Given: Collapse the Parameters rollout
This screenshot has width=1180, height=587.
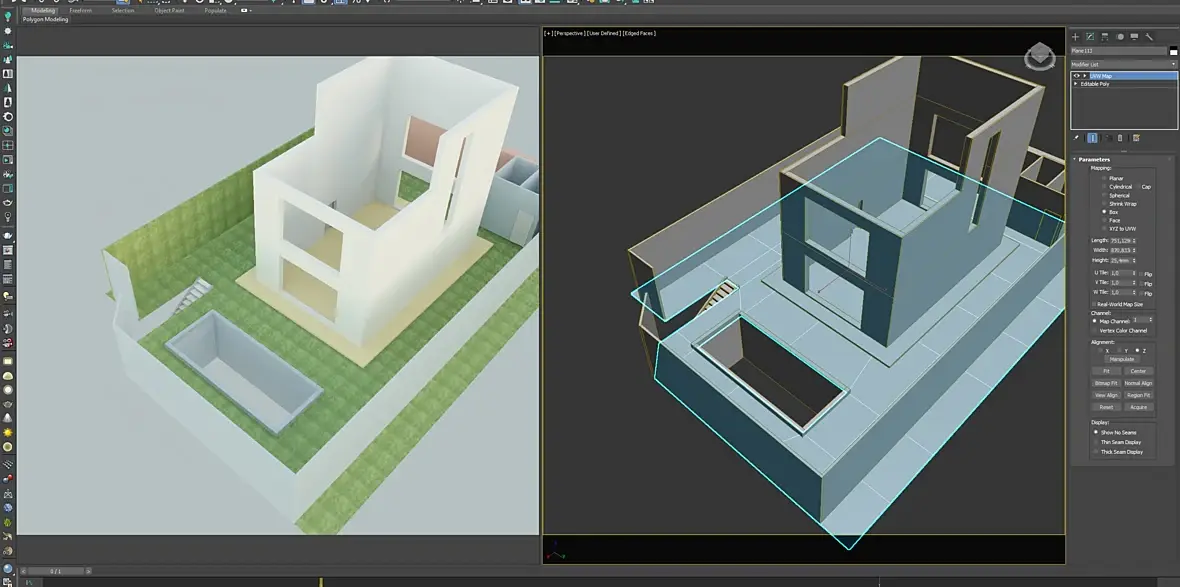Looking at the screenshot, I should click(x=1093, y=160).
